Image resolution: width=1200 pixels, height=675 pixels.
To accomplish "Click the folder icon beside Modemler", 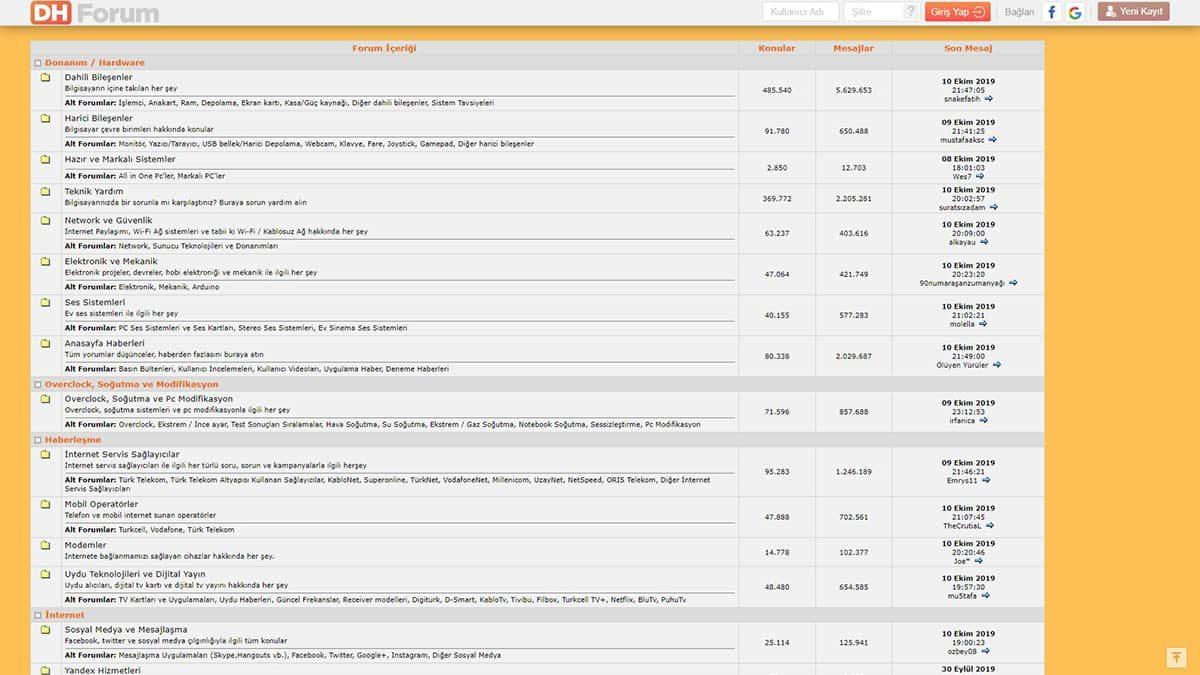I will (45, 545).
